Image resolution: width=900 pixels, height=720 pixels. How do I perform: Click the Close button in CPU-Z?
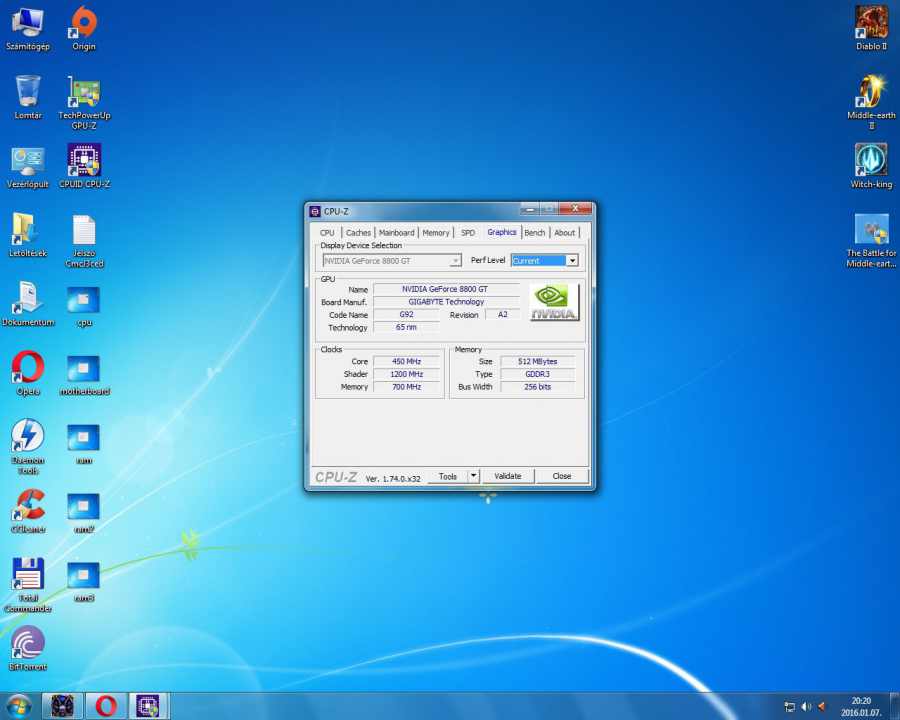(561, 476)
